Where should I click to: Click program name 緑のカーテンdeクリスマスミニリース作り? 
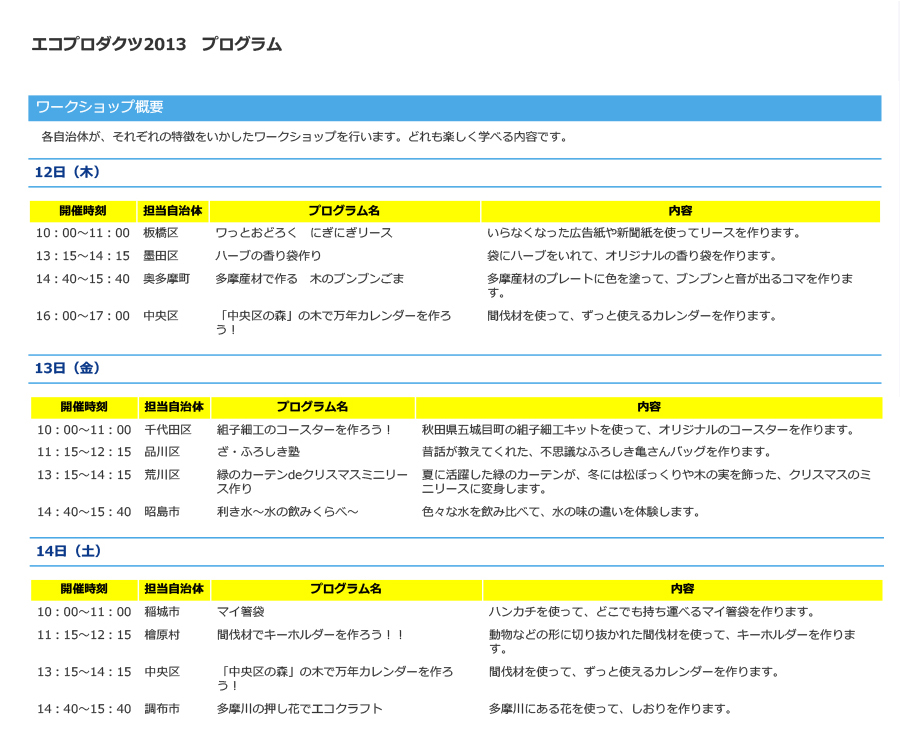[x=312, y=482]
